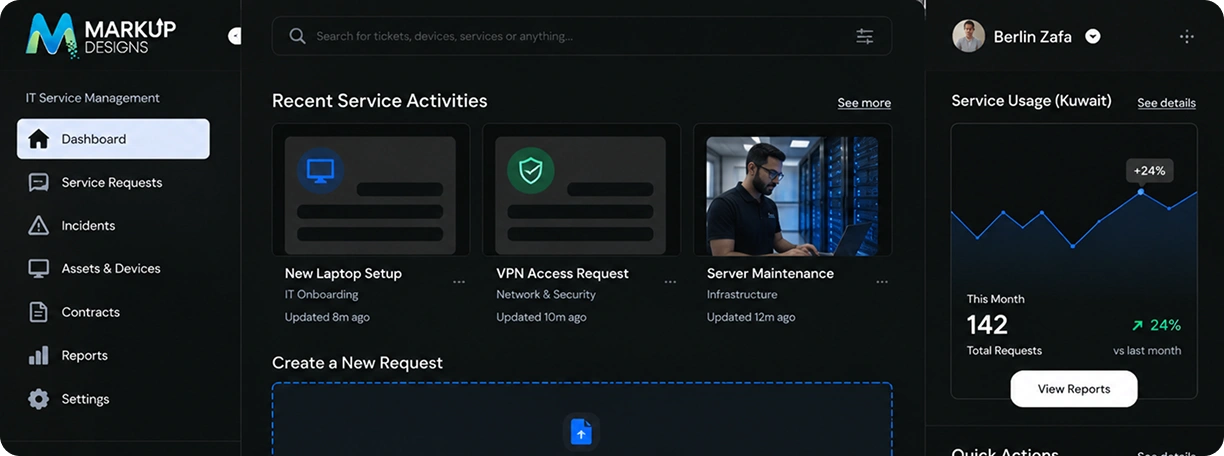
Task: Open Assets & Devices section
Action: (113, 269)
